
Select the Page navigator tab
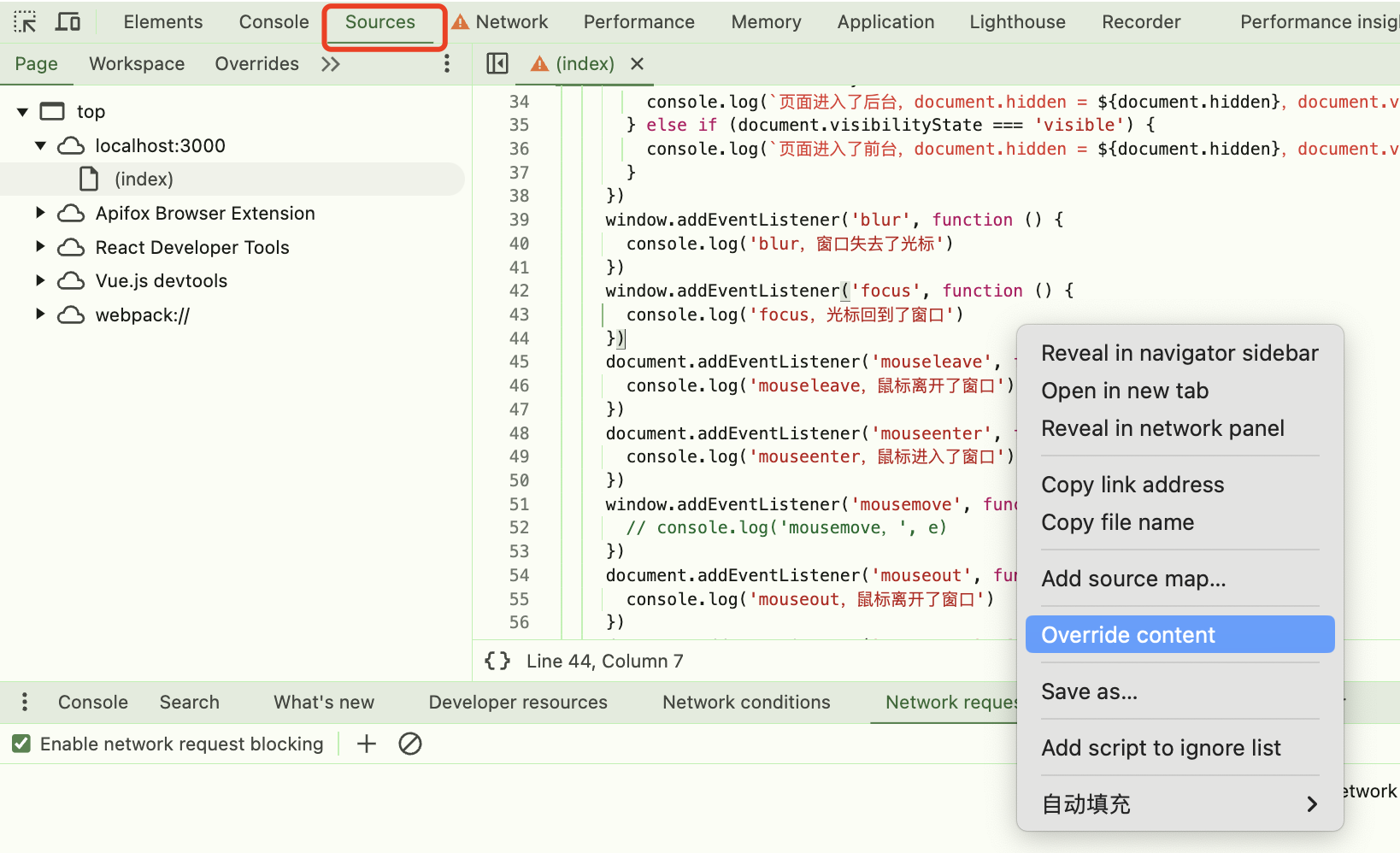tap(37, 64)
